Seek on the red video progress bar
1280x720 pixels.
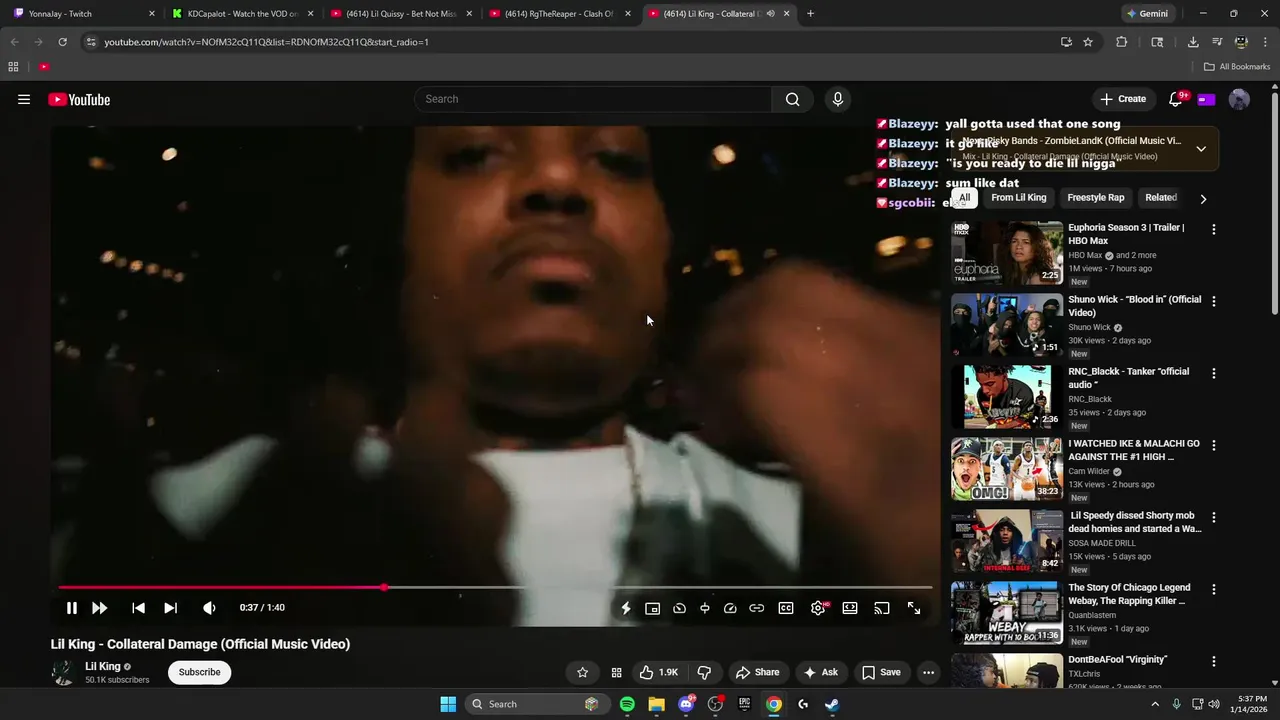click(220, 587)
